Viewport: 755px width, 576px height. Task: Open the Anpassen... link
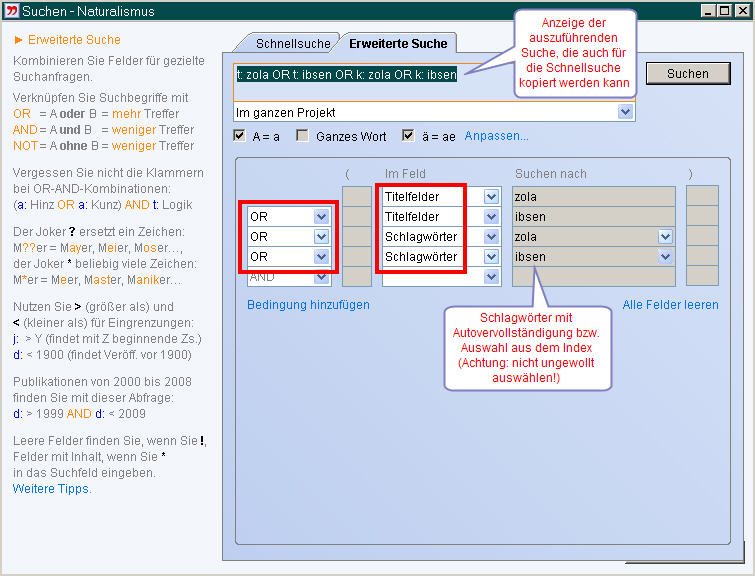tap(496, 136)
